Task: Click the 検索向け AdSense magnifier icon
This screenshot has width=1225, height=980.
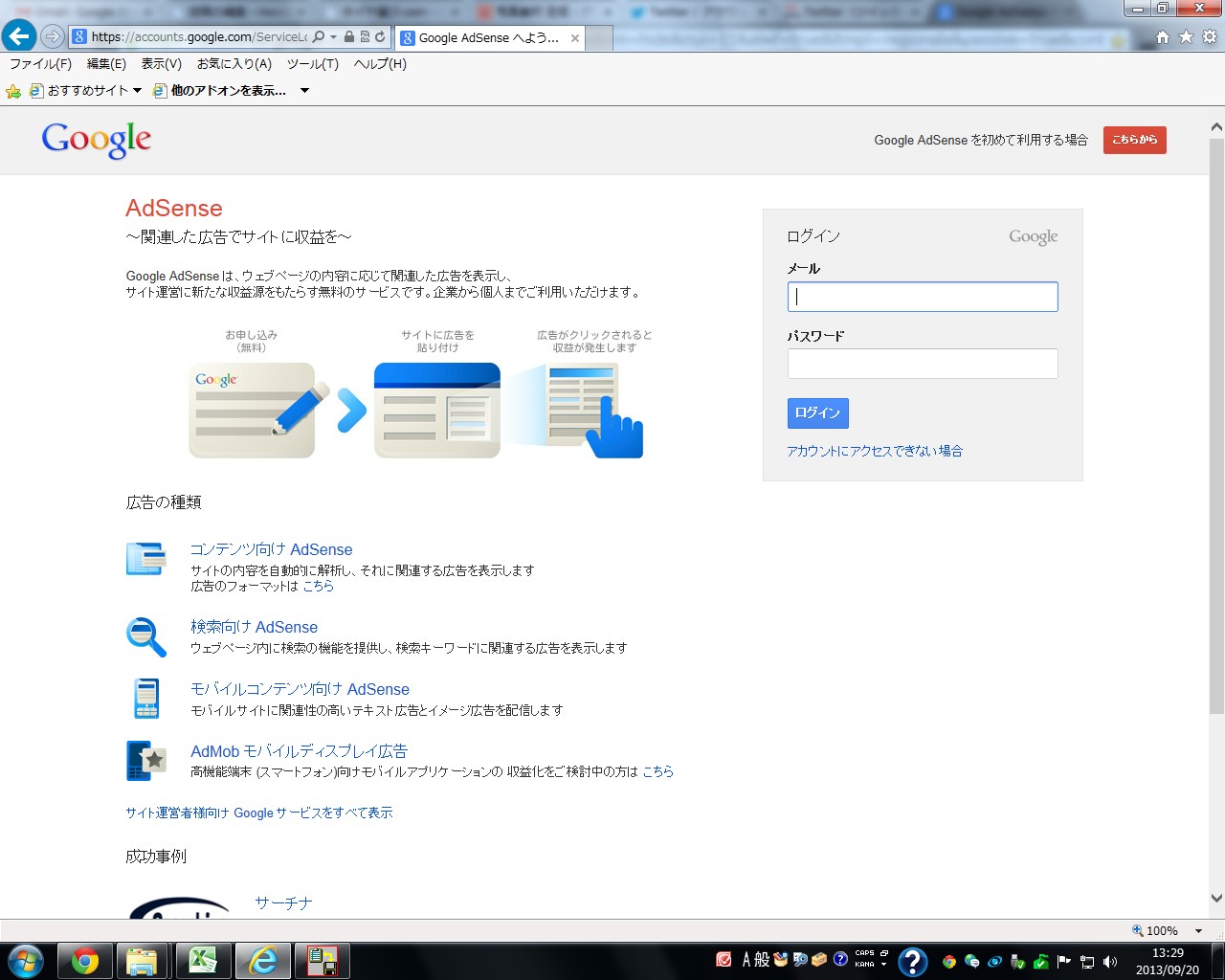Action: tap(146, 637)
